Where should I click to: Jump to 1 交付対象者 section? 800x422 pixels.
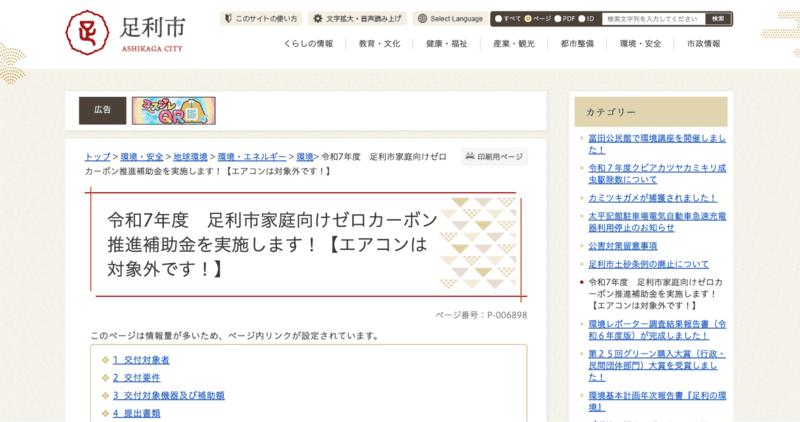[141, 359]
